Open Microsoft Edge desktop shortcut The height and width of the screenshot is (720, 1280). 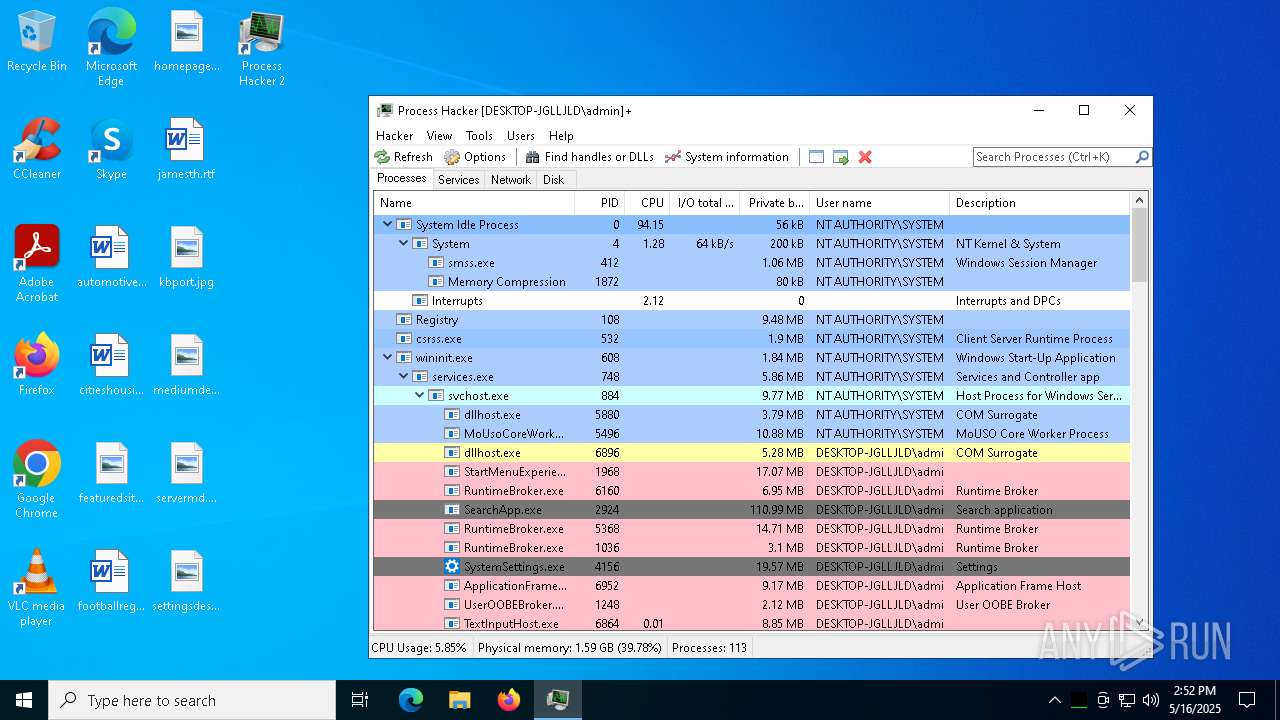pos(111,48)
